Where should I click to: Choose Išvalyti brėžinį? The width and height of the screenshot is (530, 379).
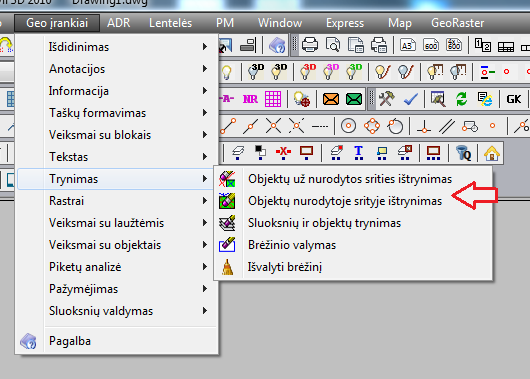[x=353, y=267]
